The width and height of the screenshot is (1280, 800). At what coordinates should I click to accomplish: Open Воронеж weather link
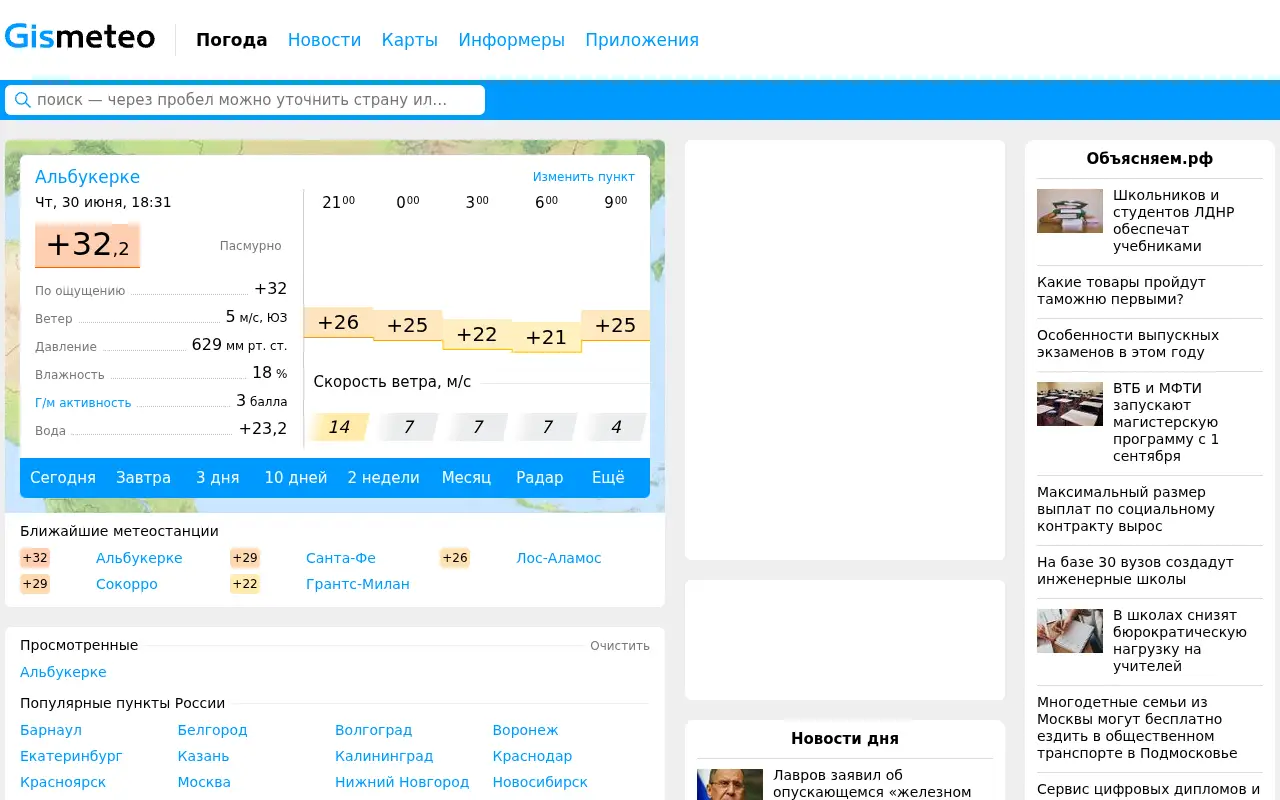click(525, 730)
